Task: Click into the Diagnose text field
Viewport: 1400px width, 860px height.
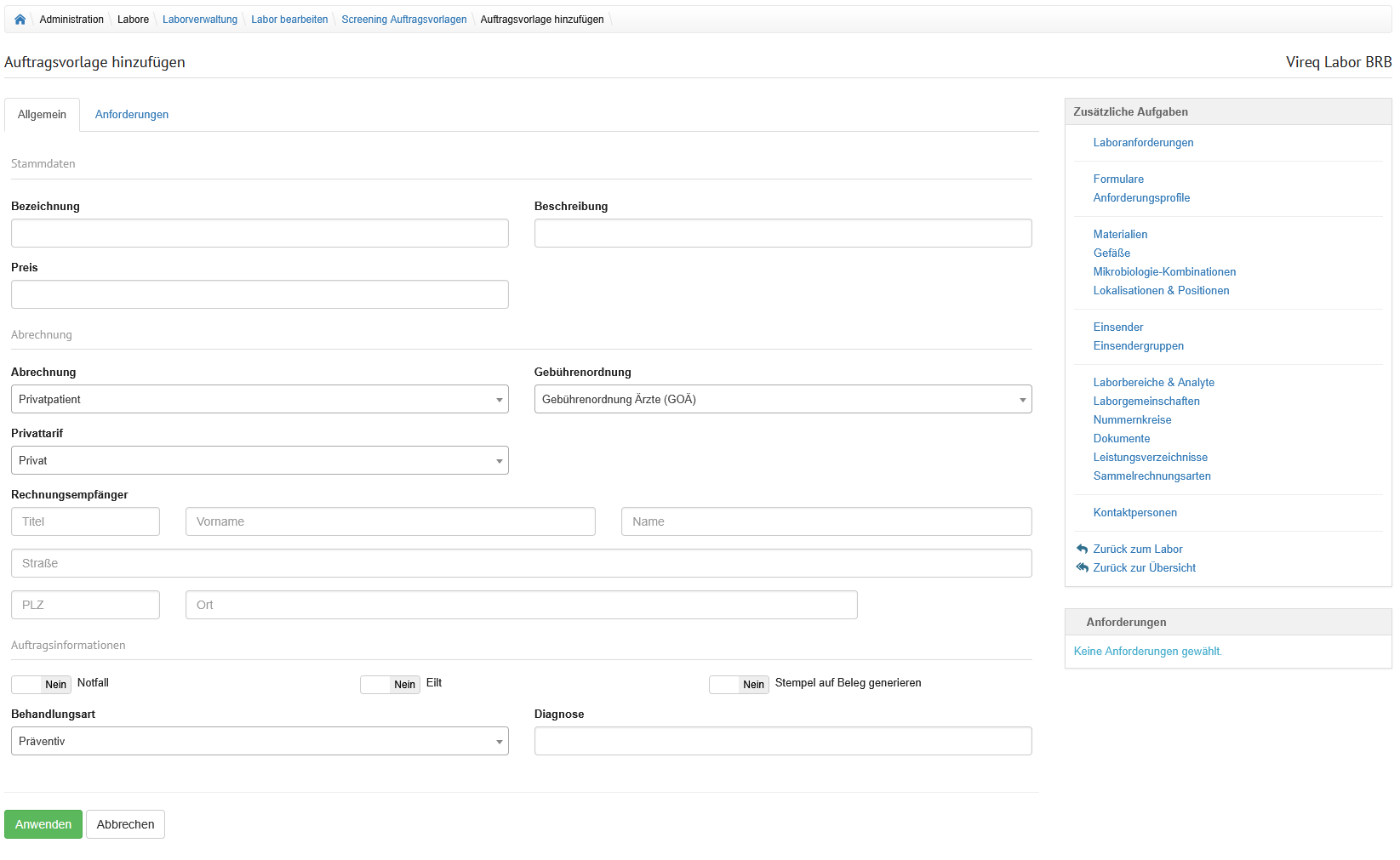Action: click(782, 742)
